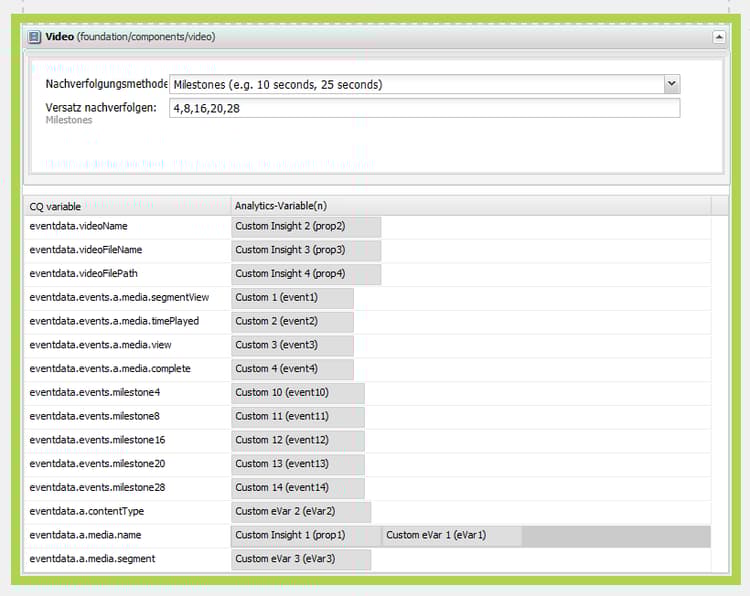Select eventdata.a.contentType row label
The width and height of the screenshot is (750, 596).
[x=87, y=511]
